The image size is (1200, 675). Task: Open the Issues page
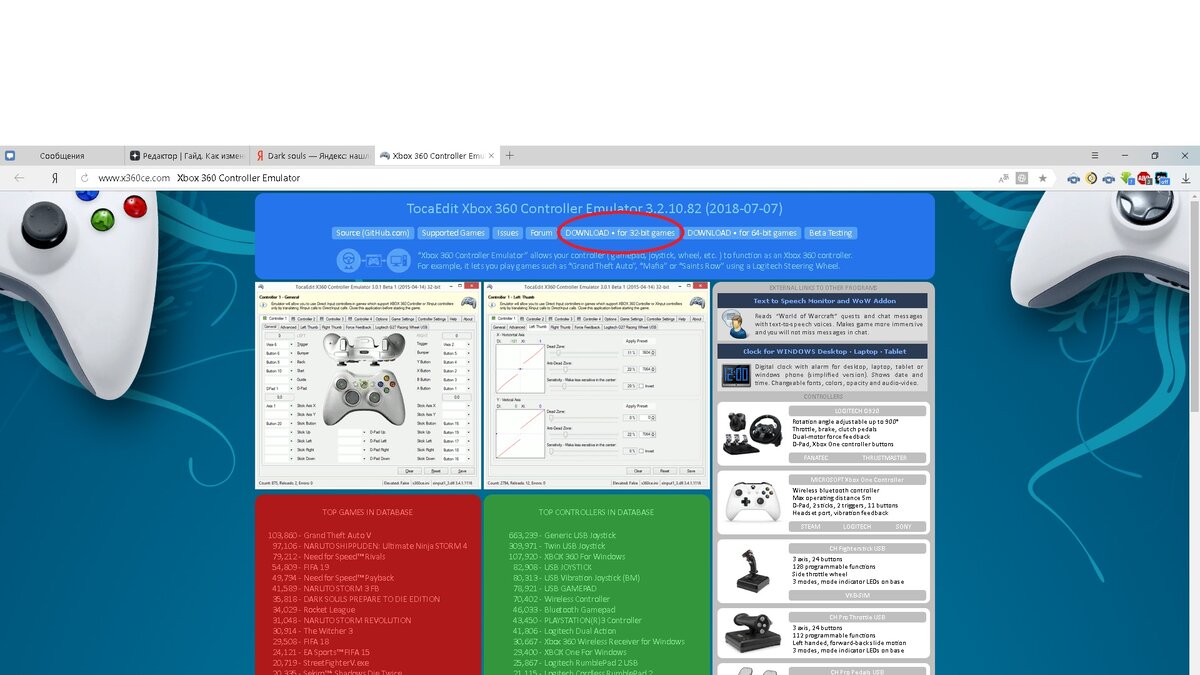point(507,233)
